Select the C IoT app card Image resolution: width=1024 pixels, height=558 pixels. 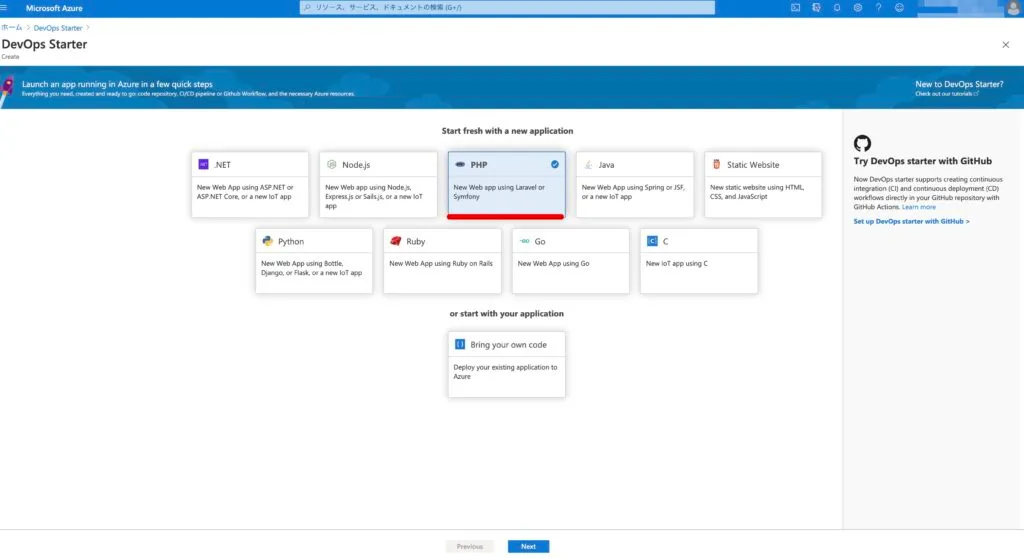(699, 261)
